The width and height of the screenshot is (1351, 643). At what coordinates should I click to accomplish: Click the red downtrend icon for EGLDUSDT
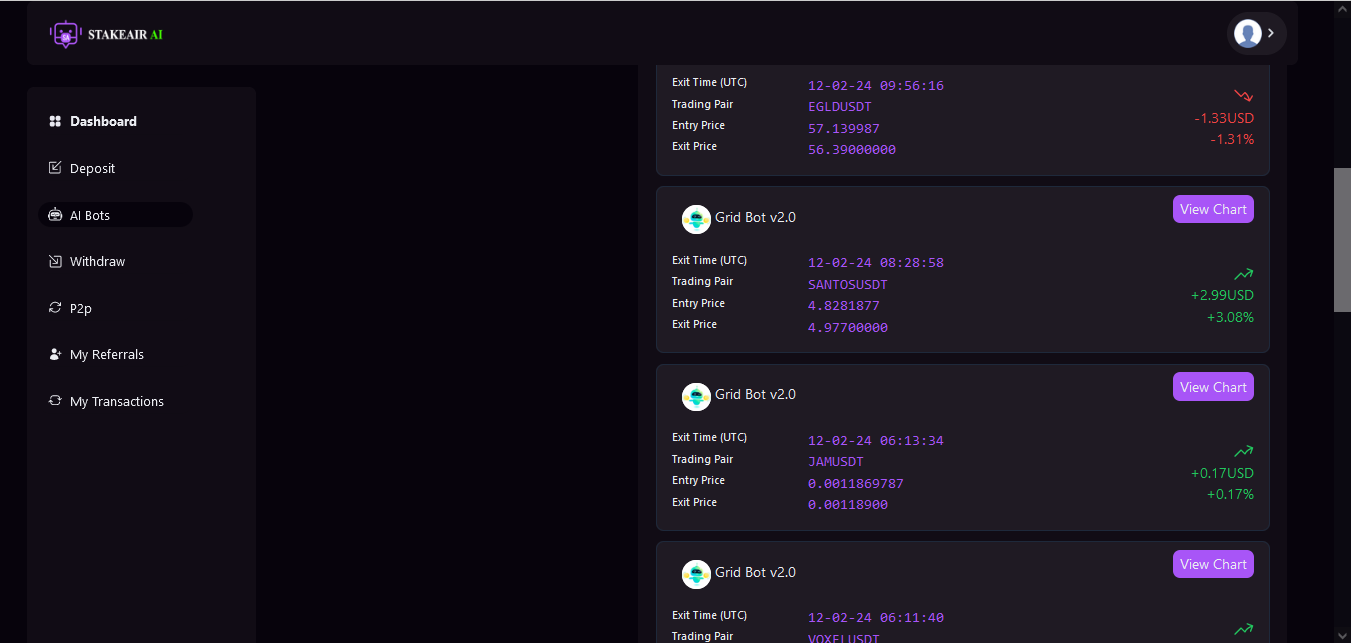tap(1243, 96)
